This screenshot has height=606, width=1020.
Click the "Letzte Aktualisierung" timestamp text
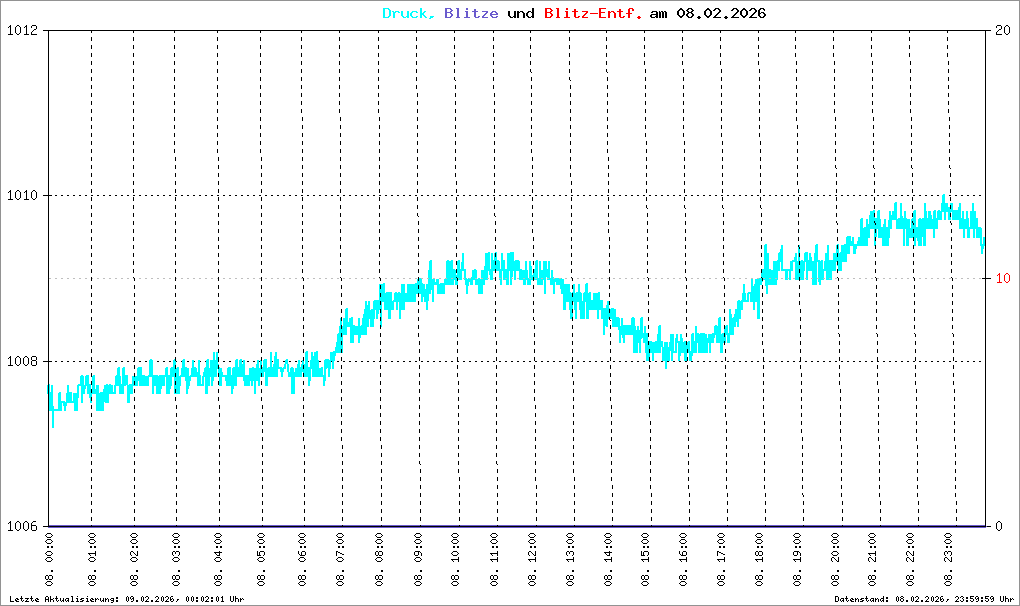pos(126,598)
